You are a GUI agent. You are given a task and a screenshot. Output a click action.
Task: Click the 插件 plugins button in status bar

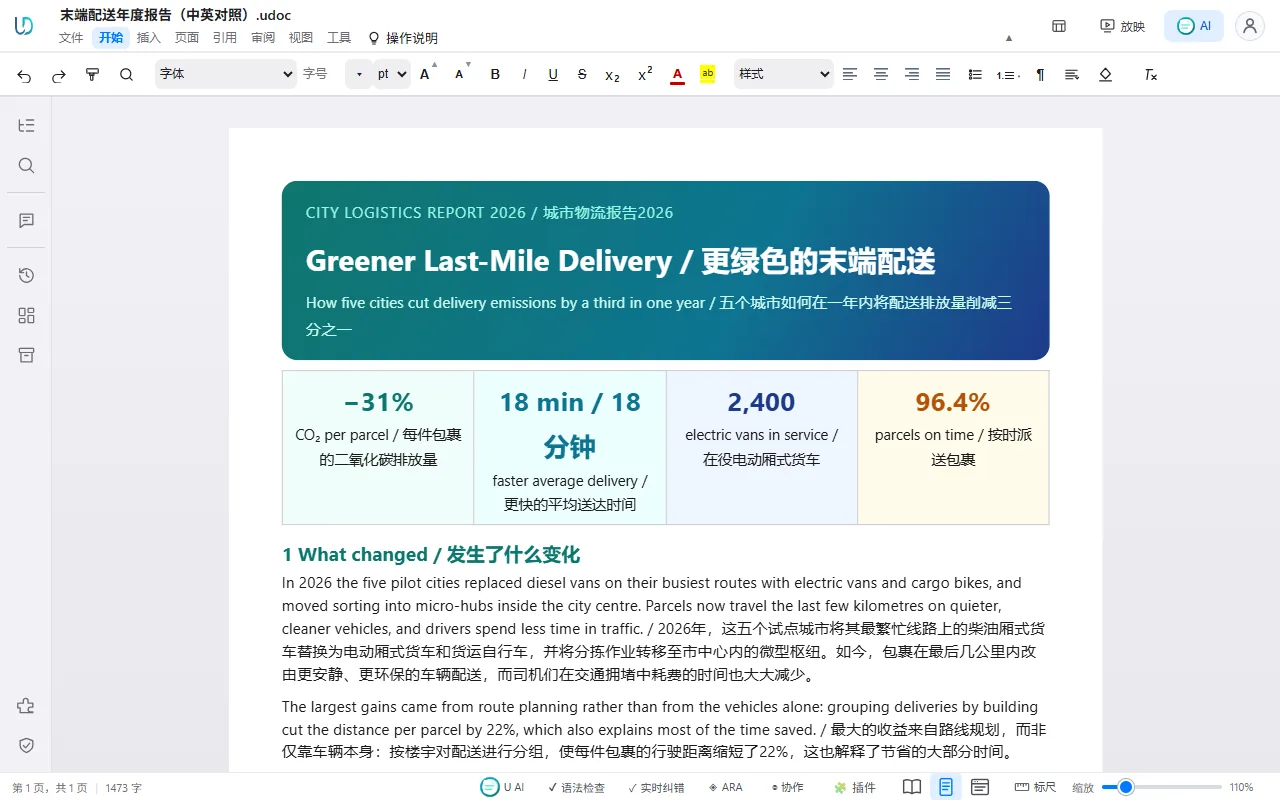point(855,787)
